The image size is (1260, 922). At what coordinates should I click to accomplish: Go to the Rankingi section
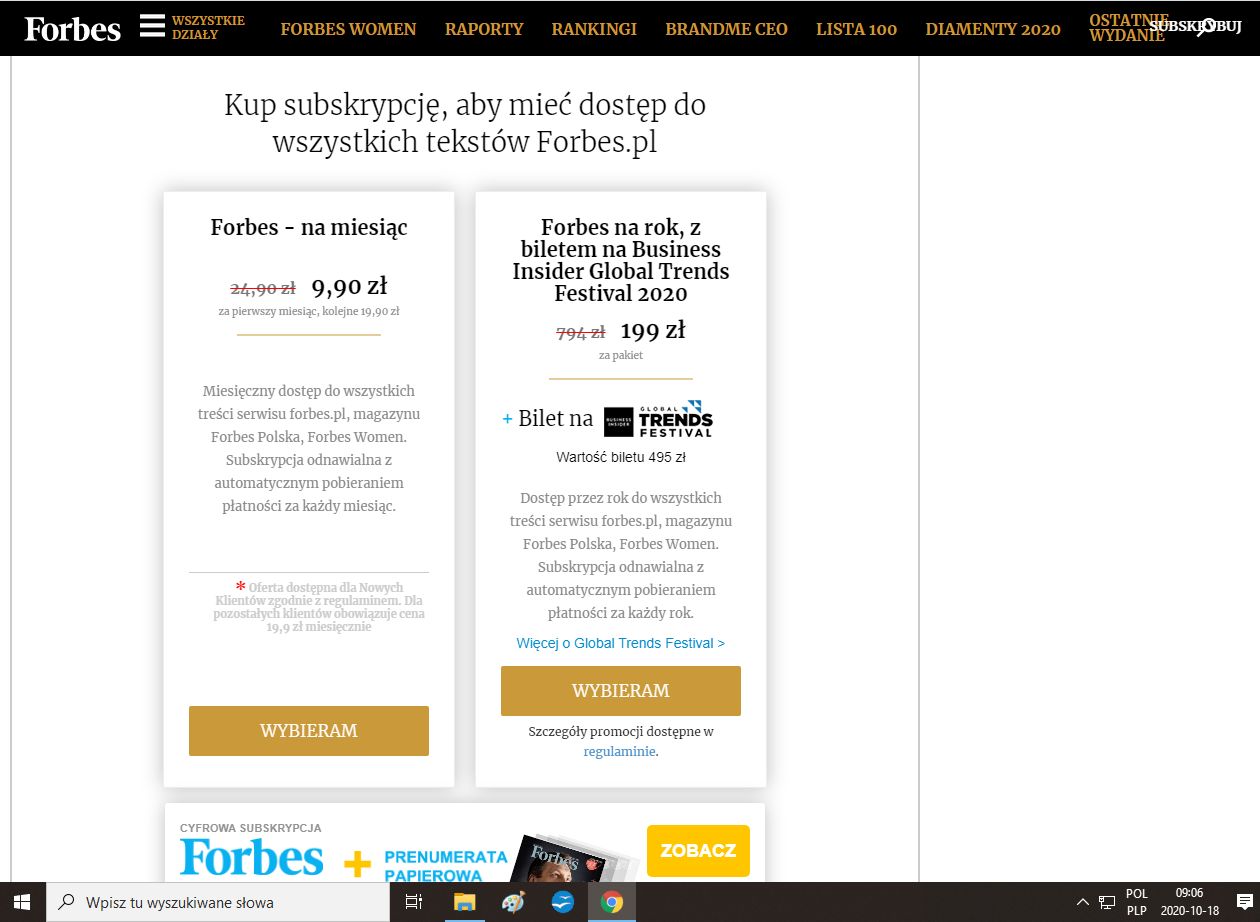594,29
